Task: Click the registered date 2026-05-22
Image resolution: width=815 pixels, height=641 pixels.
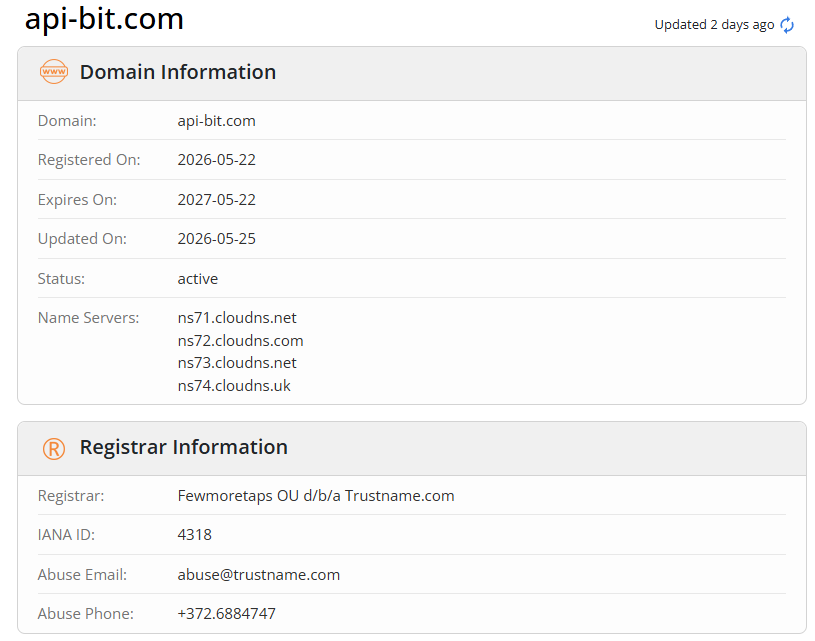Action: pos(216,160)
